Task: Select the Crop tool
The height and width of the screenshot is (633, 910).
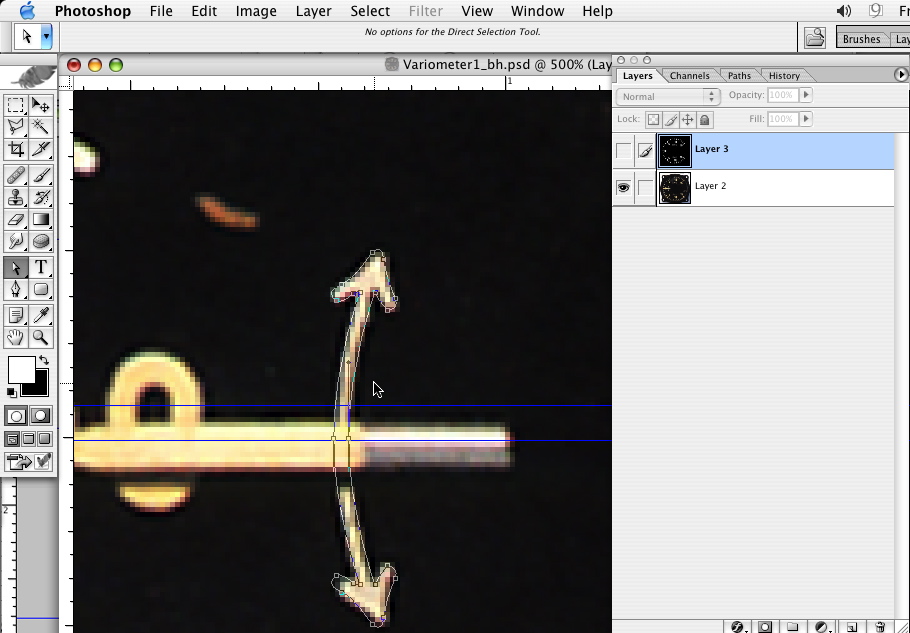Action: coord(16,149)
